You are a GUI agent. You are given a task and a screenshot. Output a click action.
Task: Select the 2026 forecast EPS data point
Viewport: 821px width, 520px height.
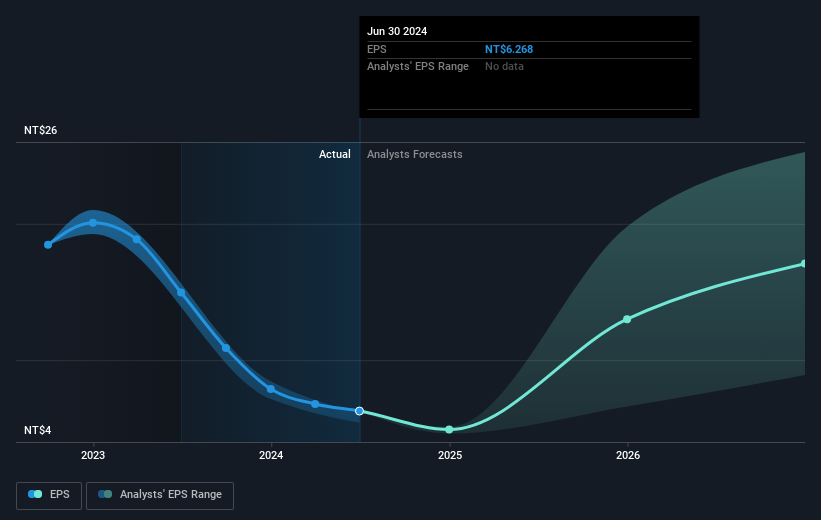pos(627,319)
